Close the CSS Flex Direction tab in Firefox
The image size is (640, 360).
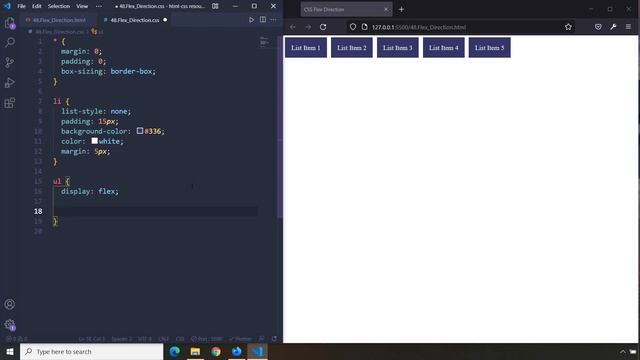[386, 9]
